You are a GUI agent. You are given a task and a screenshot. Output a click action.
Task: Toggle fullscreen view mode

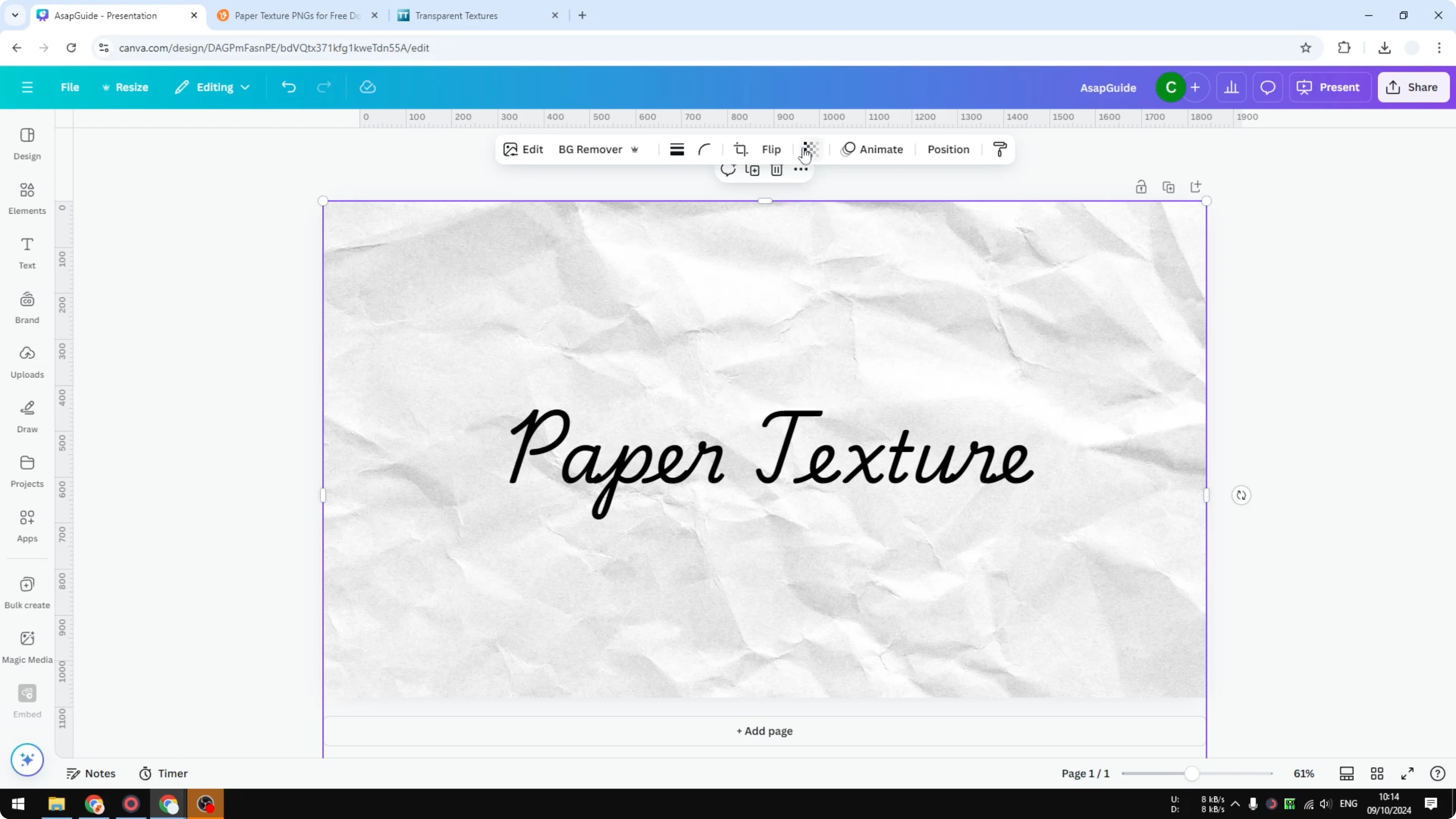1407,774
